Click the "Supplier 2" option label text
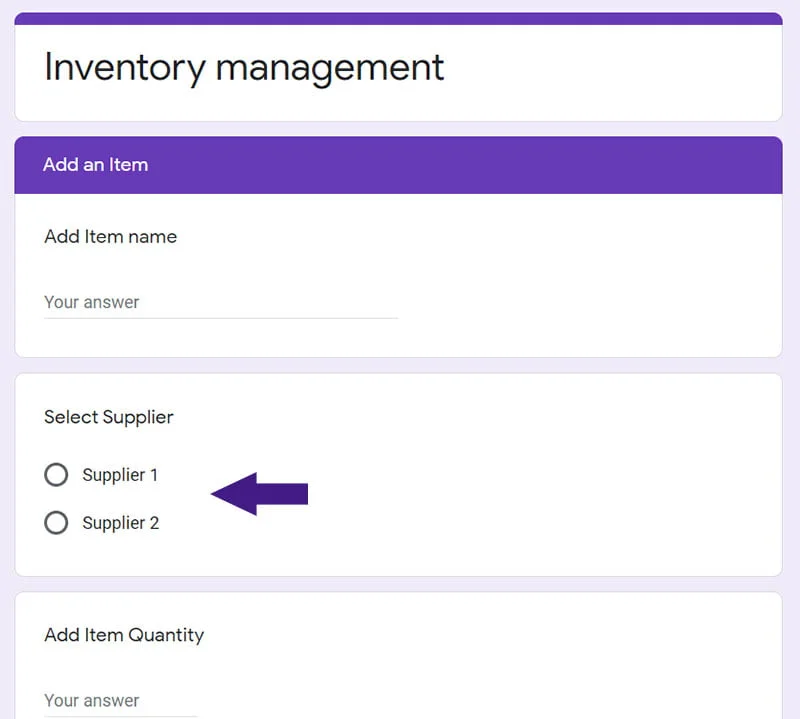 point(120,523)
